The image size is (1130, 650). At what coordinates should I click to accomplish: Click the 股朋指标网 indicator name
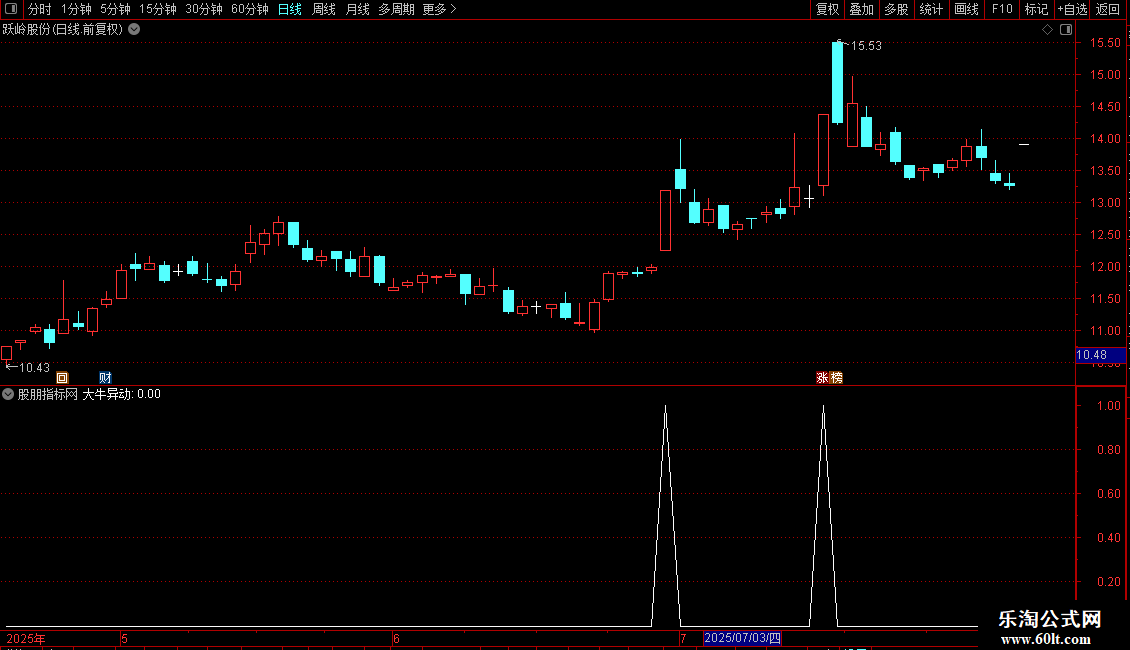coord(48,394)
